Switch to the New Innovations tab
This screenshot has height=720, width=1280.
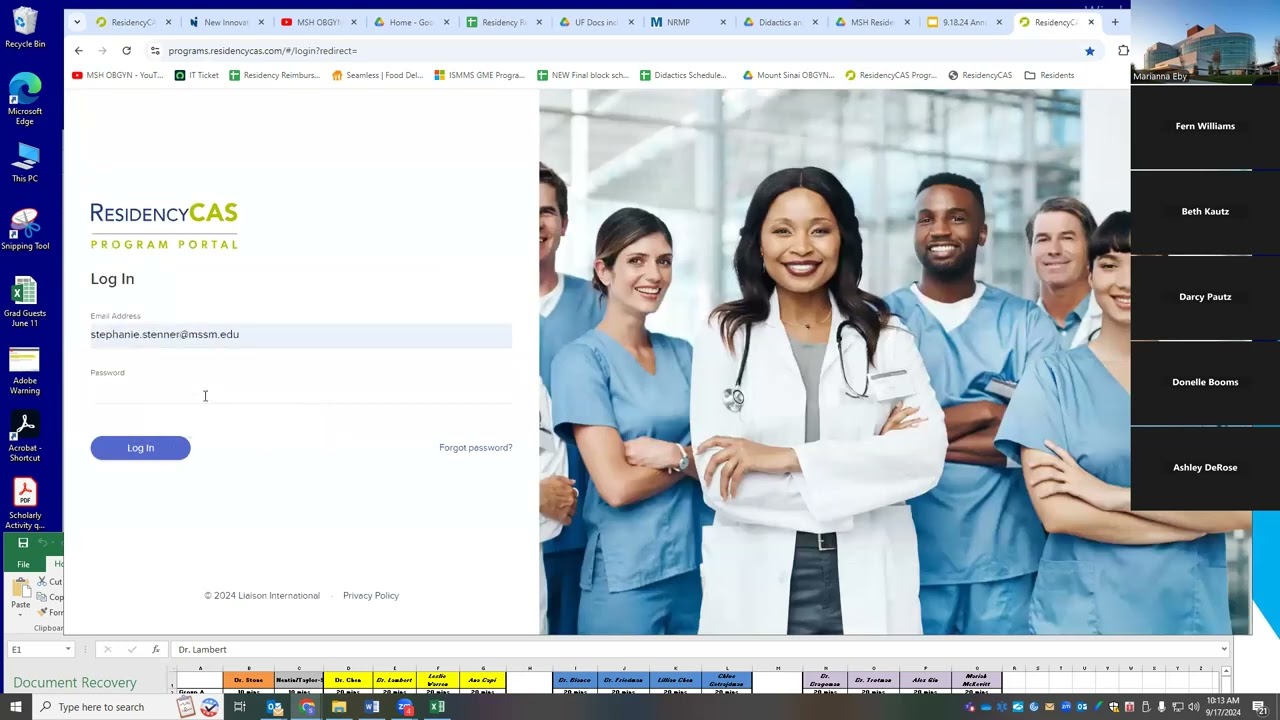pyautogui.click(x=226, y=22)
